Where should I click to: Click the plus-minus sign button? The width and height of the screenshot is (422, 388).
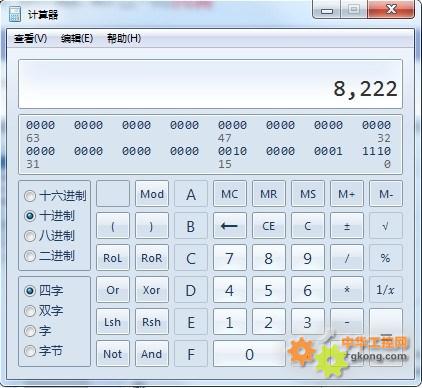tap(347, 226)
